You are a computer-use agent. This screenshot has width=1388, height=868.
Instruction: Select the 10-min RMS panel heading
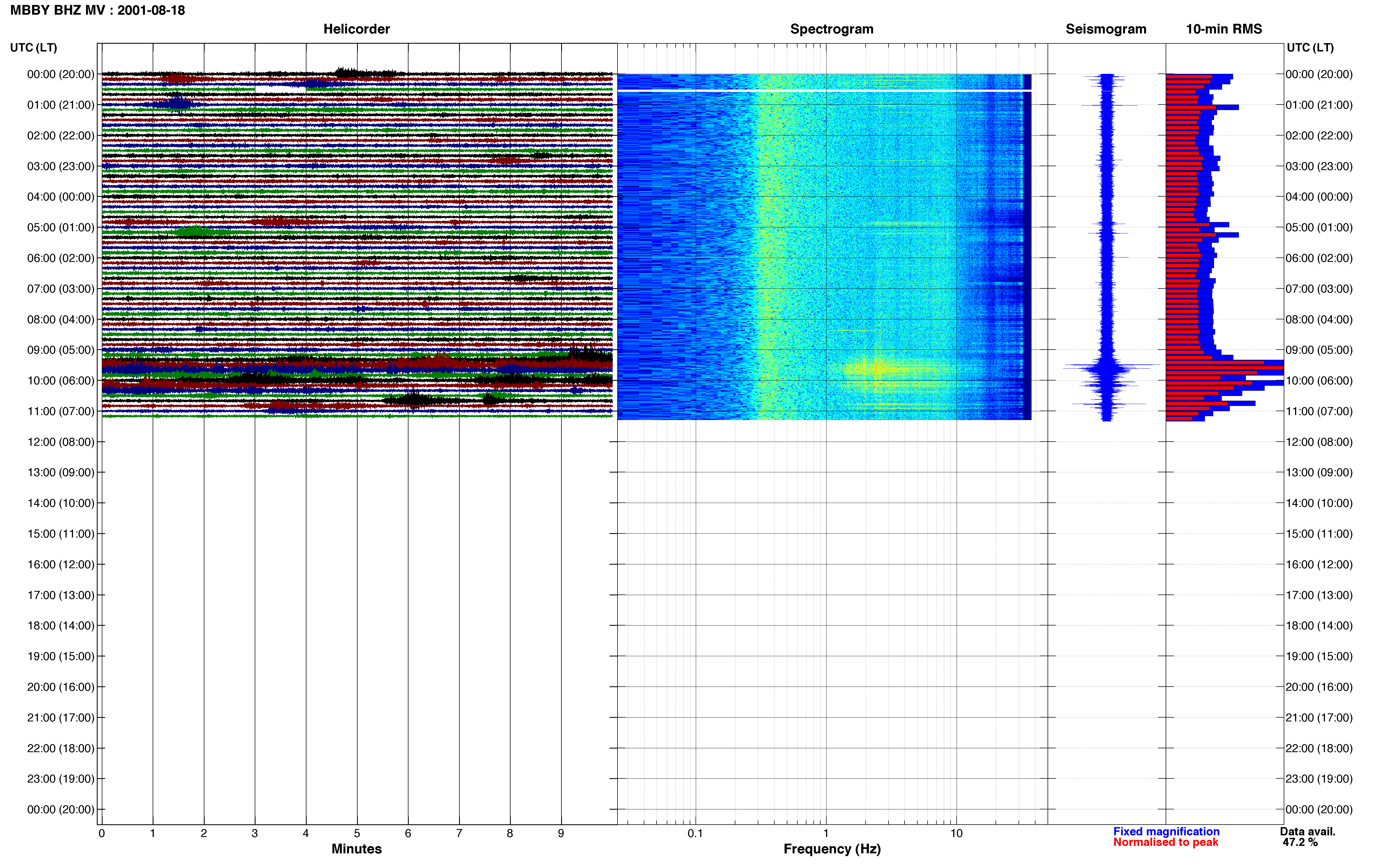click(x=1224, y=29)
